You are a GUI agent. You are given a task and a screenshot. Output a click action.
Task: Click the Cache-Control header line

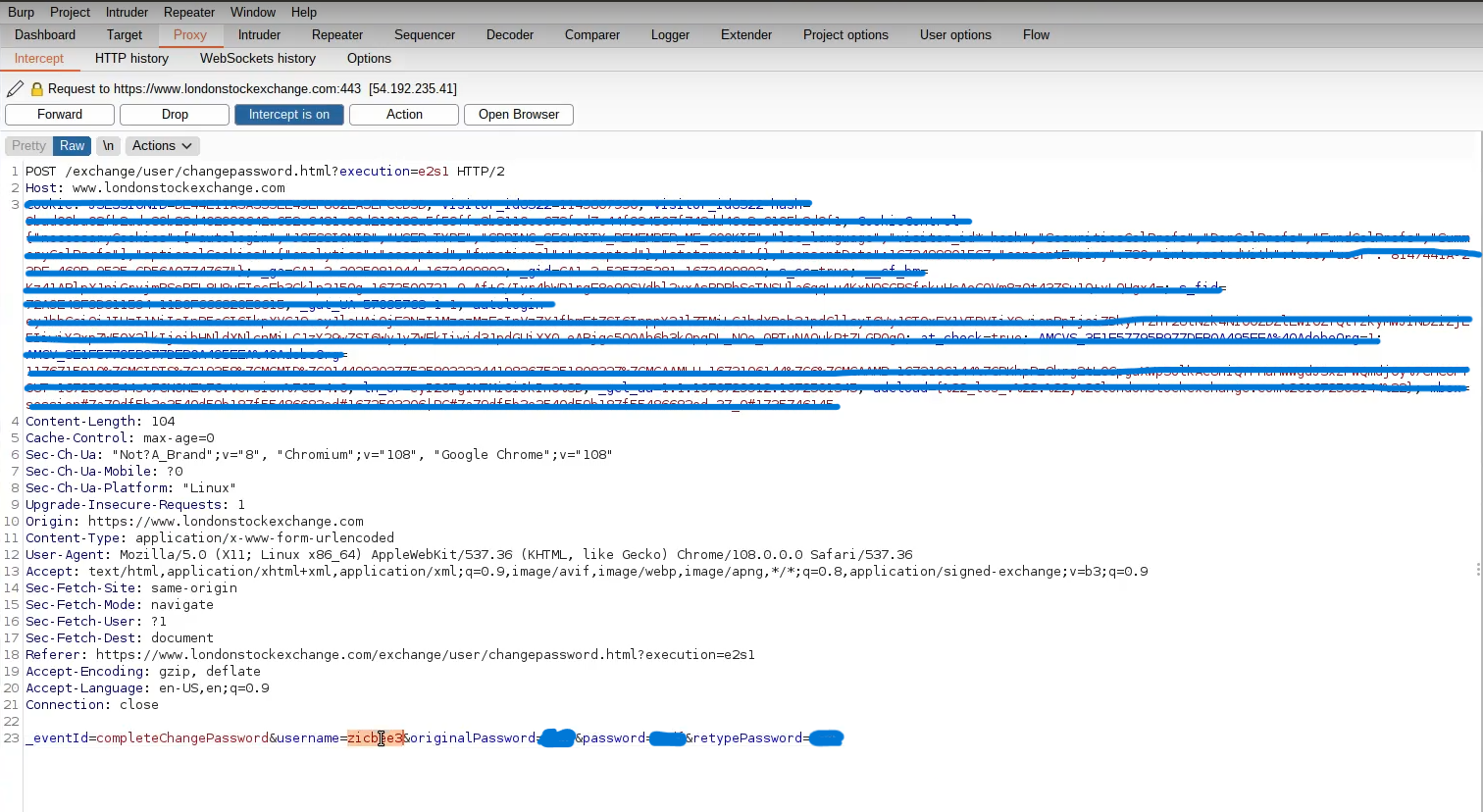[120, 438]
